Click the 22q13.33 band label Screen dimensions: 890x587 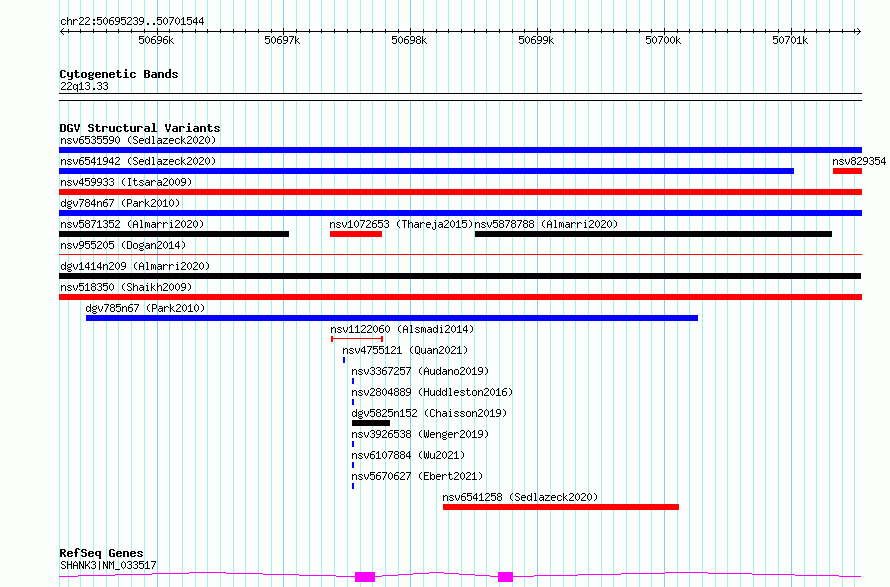[84, 86]
